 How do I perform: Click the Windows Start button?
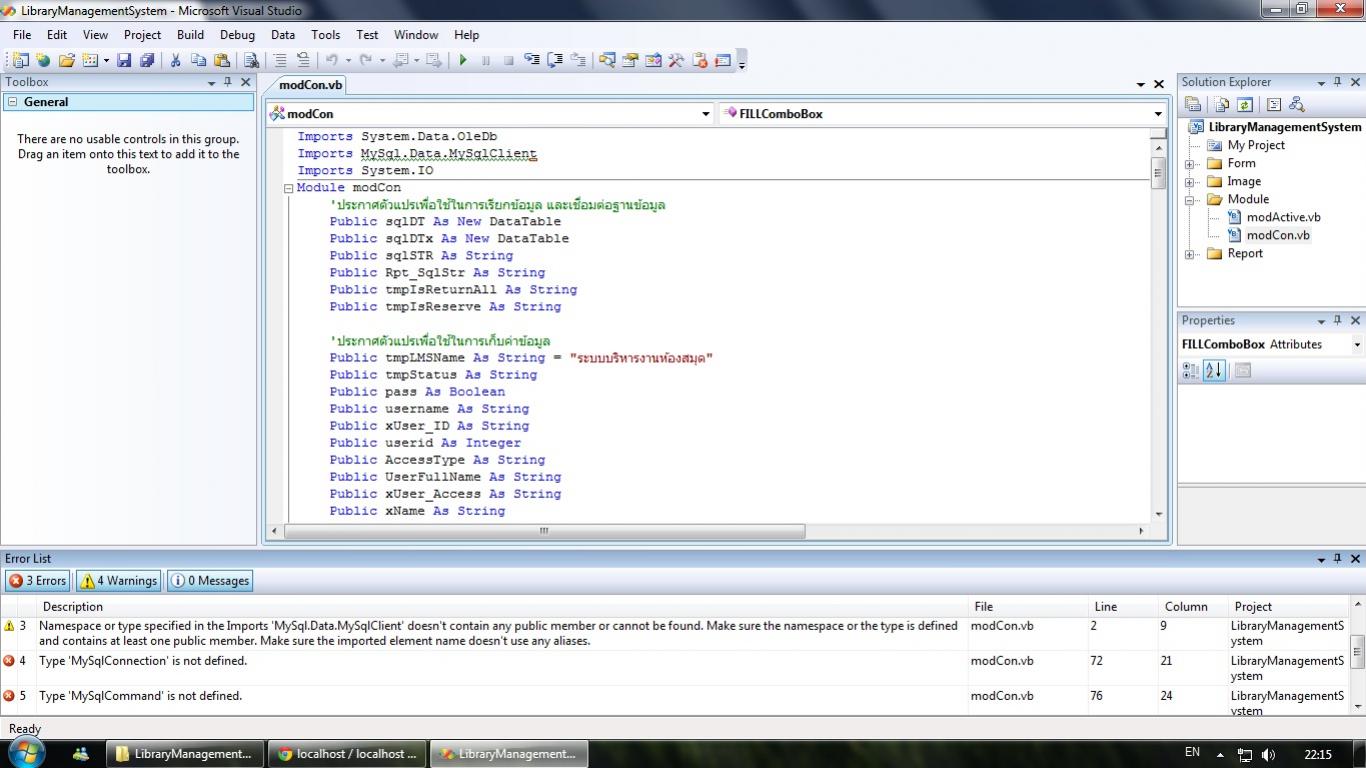point(25,753)
